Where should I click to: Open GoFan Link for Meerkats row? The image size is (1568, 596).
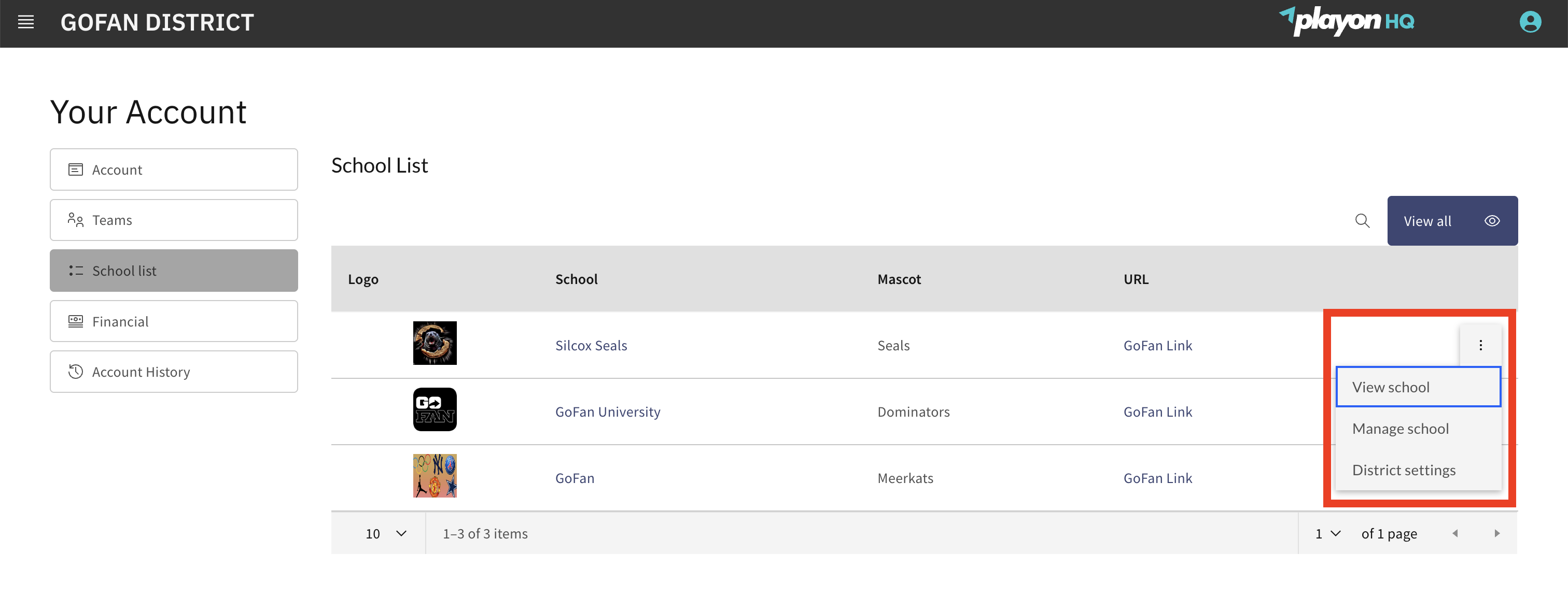click(1158, 478)
